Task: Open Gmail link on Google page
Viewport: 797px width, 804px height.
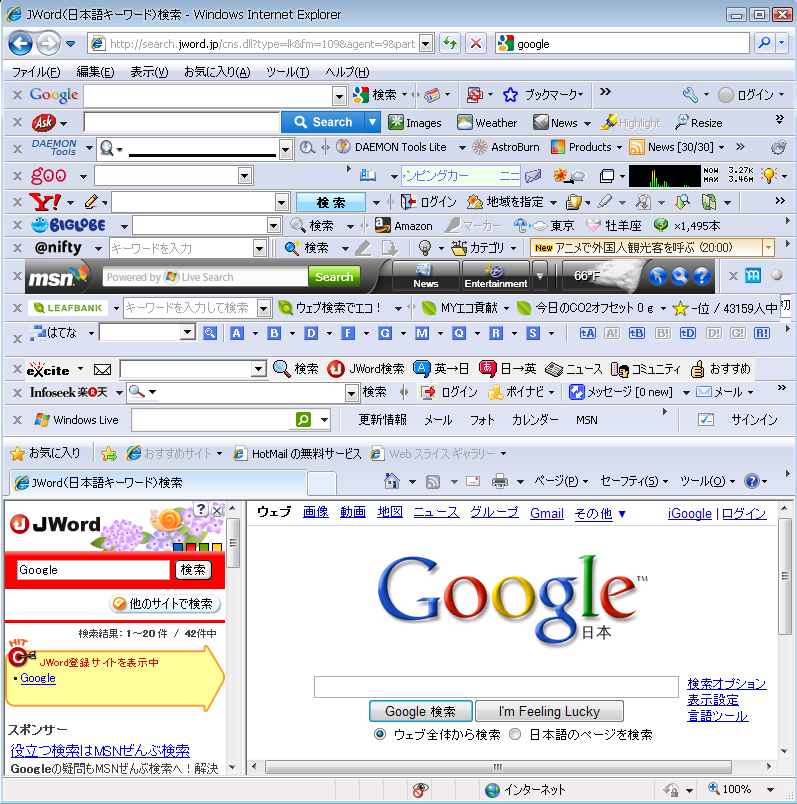Action: (x=547, y=513)
